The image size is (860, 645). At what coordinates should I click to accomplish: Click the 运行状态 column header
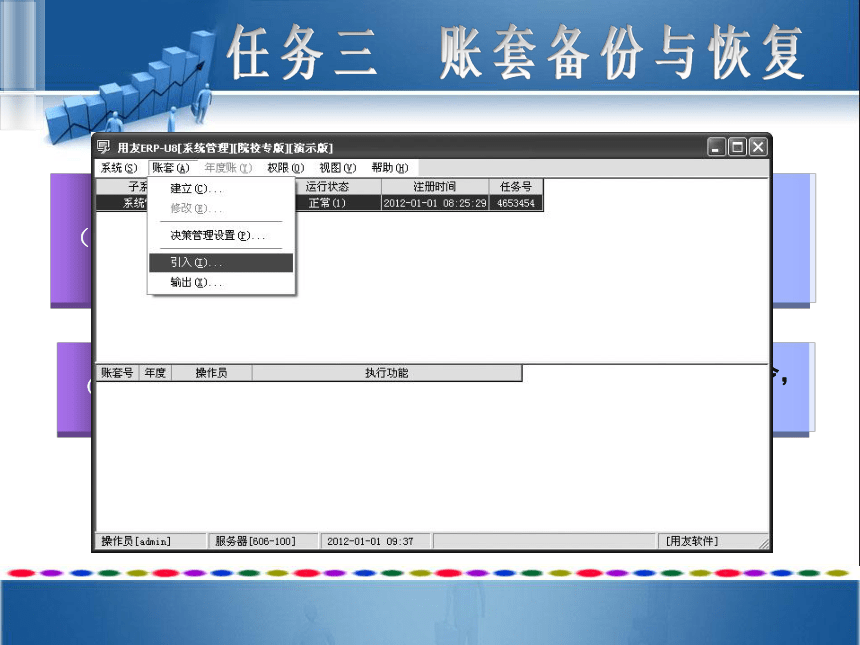pyautogui.click(x=338, y=186)
